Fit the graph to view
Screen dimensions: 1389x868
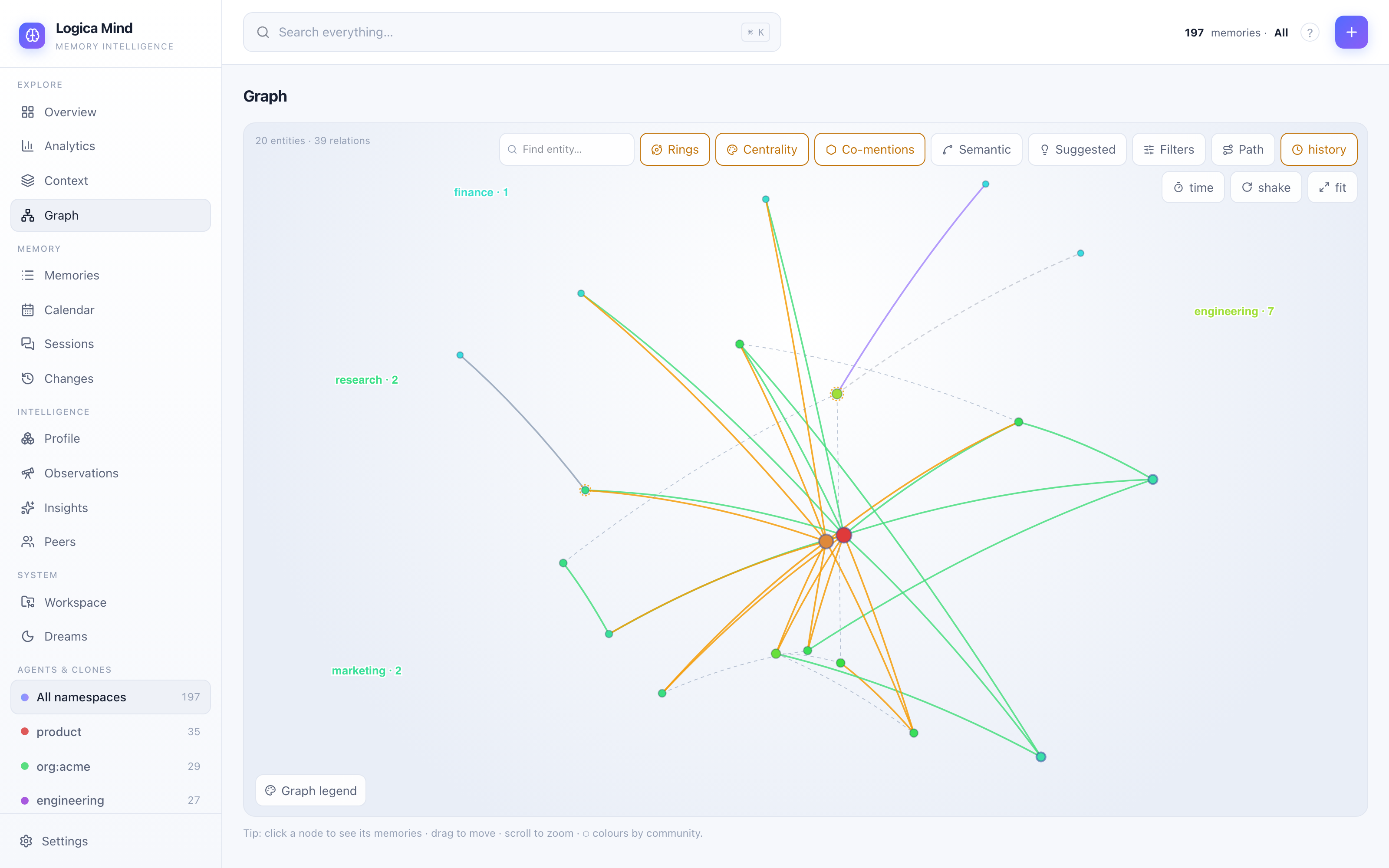1332,187
